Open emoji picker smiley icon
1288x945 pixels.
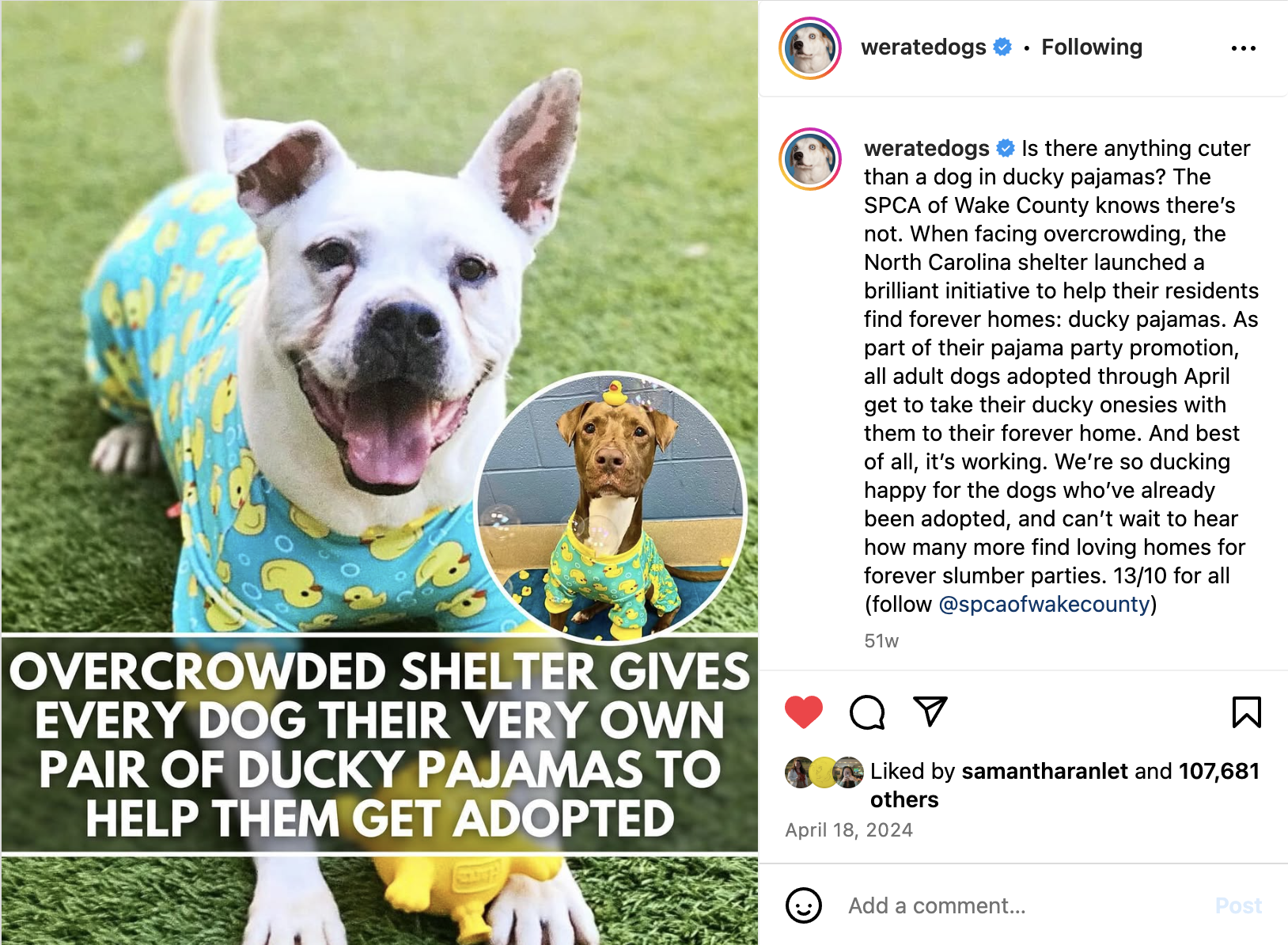(804, 905)
